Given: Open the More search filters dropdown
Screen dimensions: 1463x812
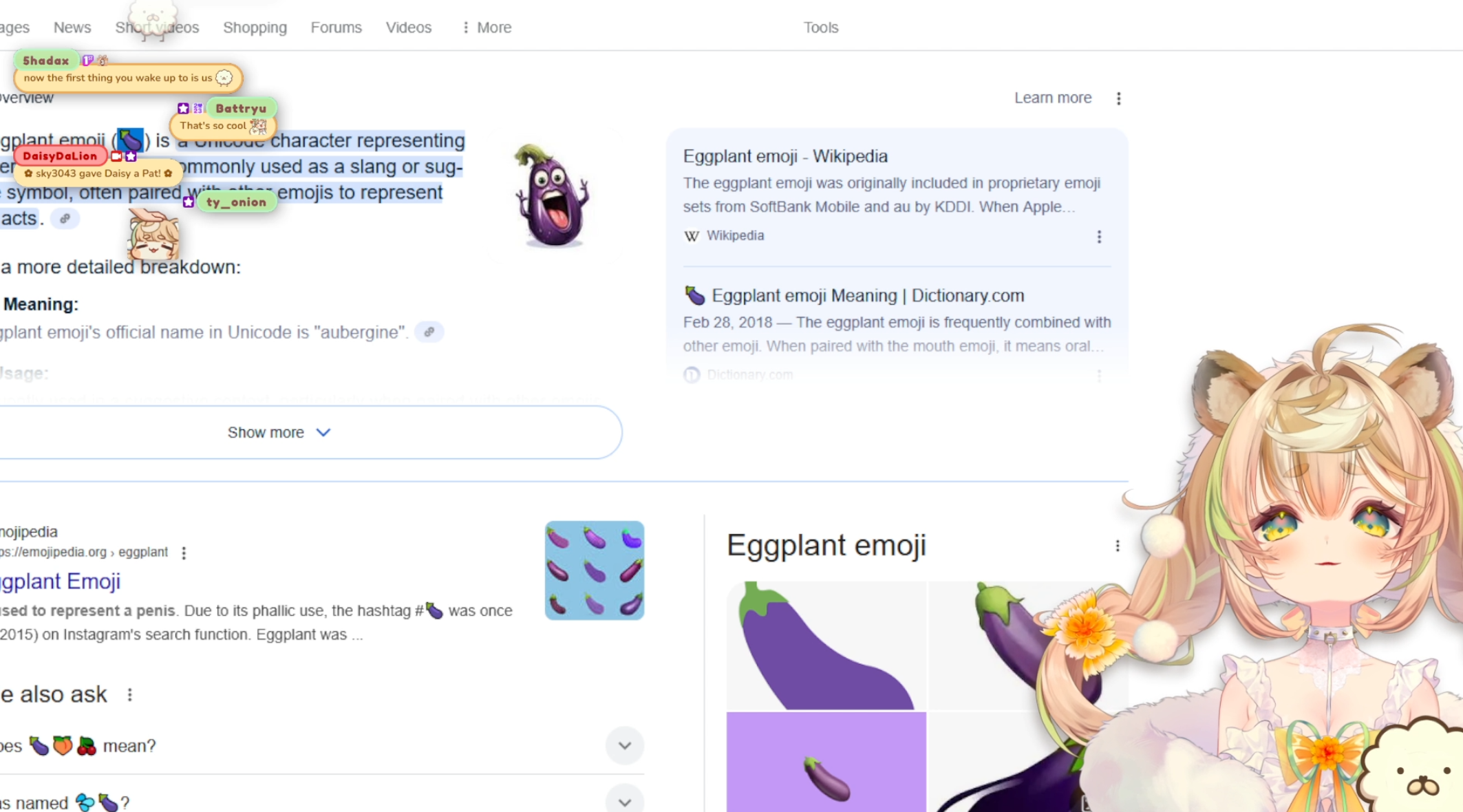Looking at the screenshot, I should [487, 28].
